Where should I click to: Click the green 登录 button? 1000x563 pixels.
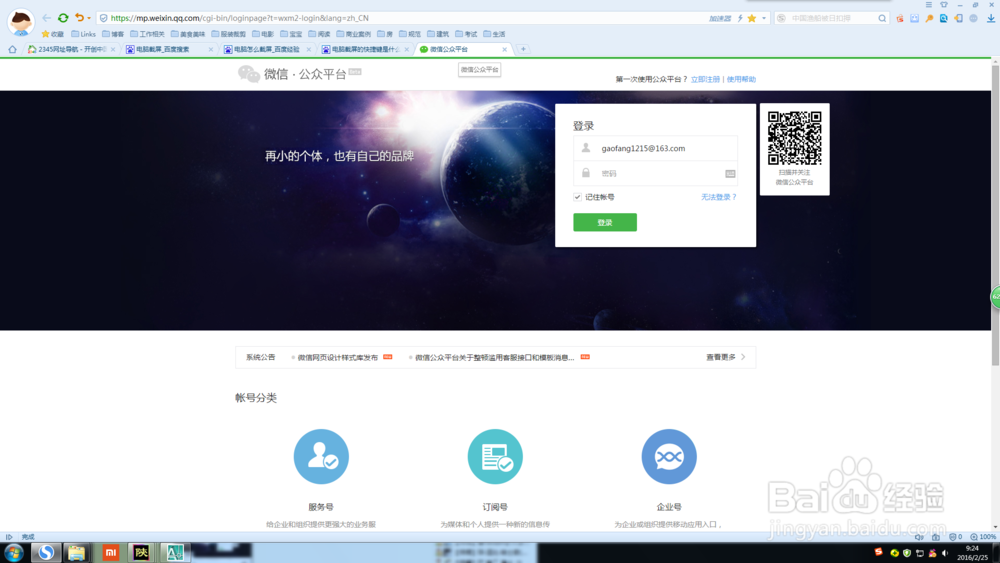[x=605, y=222]
